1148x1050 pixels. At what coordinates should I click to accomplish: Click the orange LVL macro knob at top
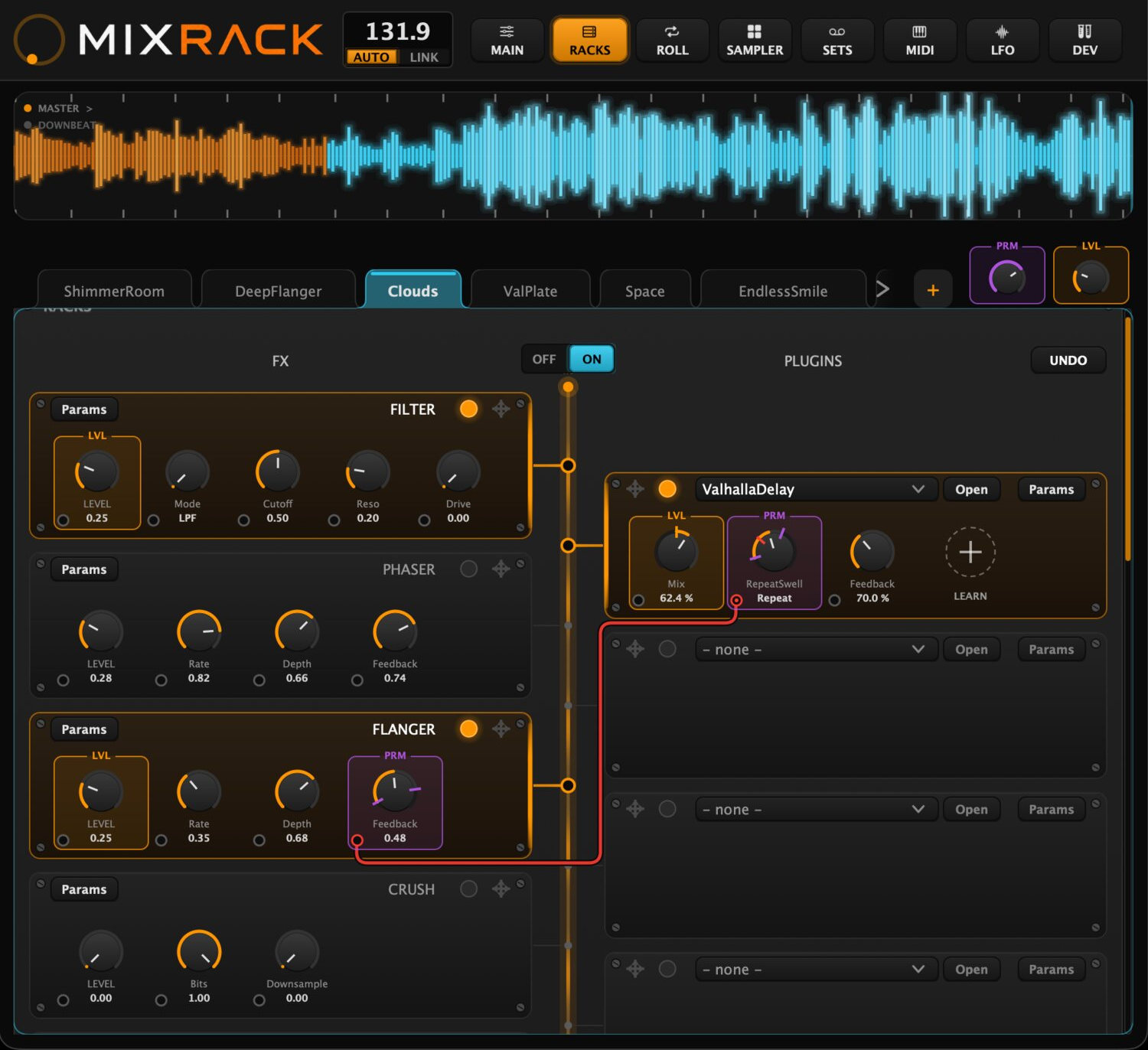(1091, 278)
